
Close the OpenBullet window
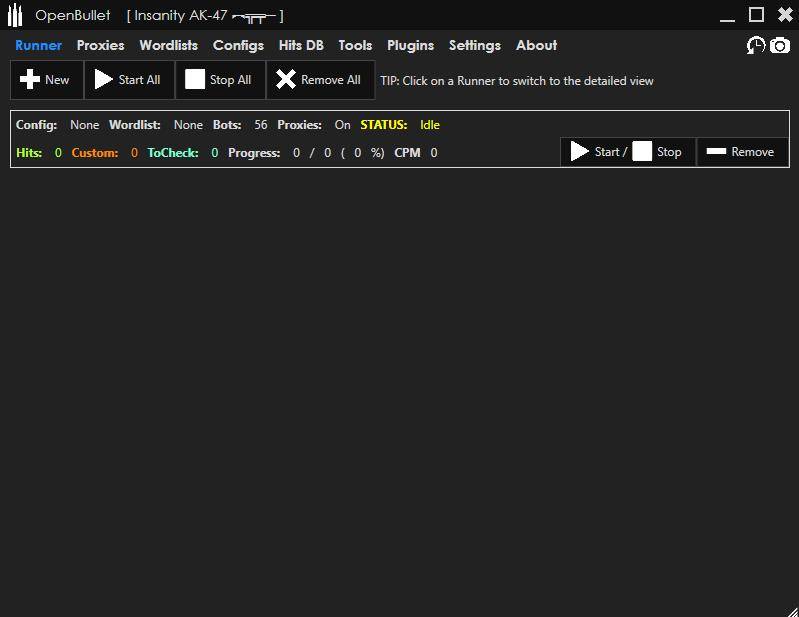(785, 15)
